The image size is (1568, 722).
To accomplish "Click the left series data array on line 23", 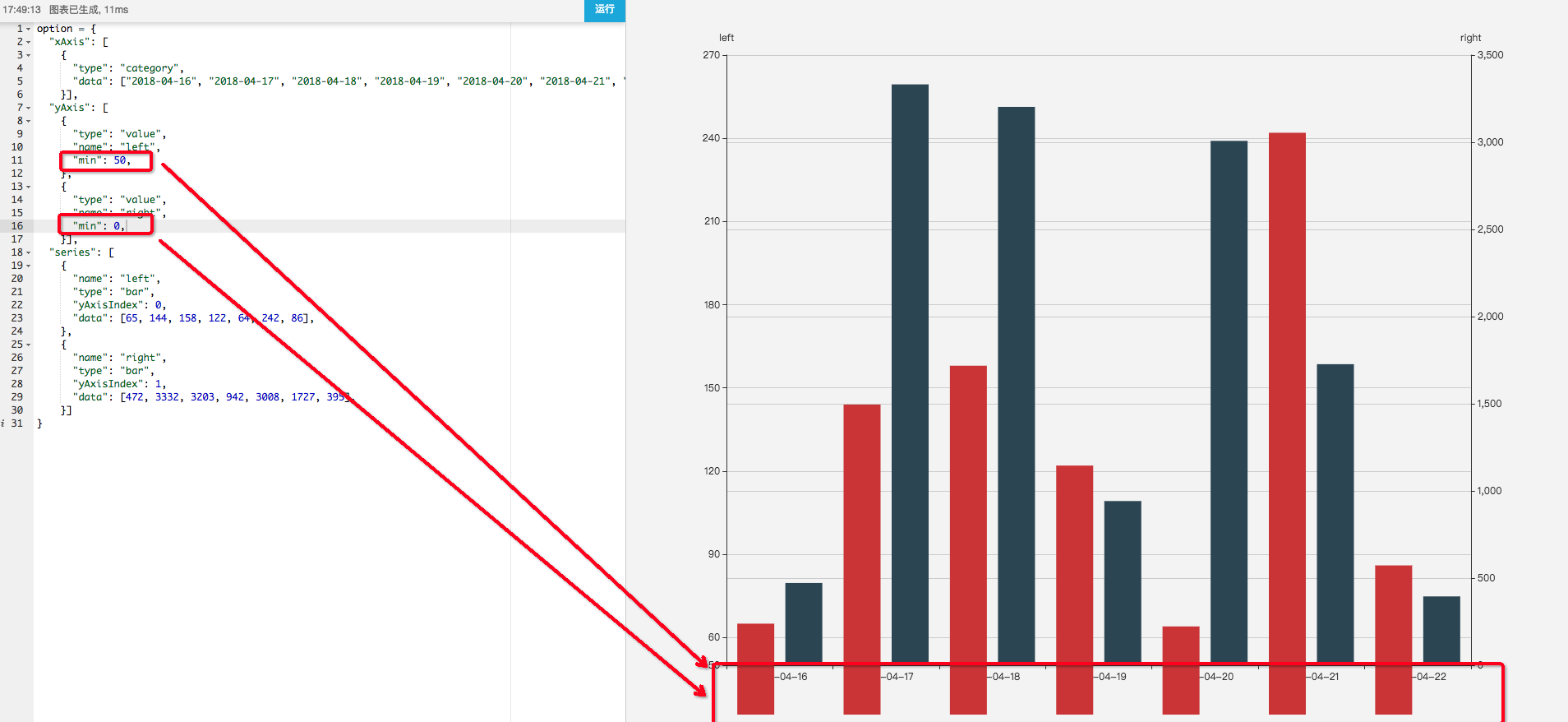I will coord(193,318).
